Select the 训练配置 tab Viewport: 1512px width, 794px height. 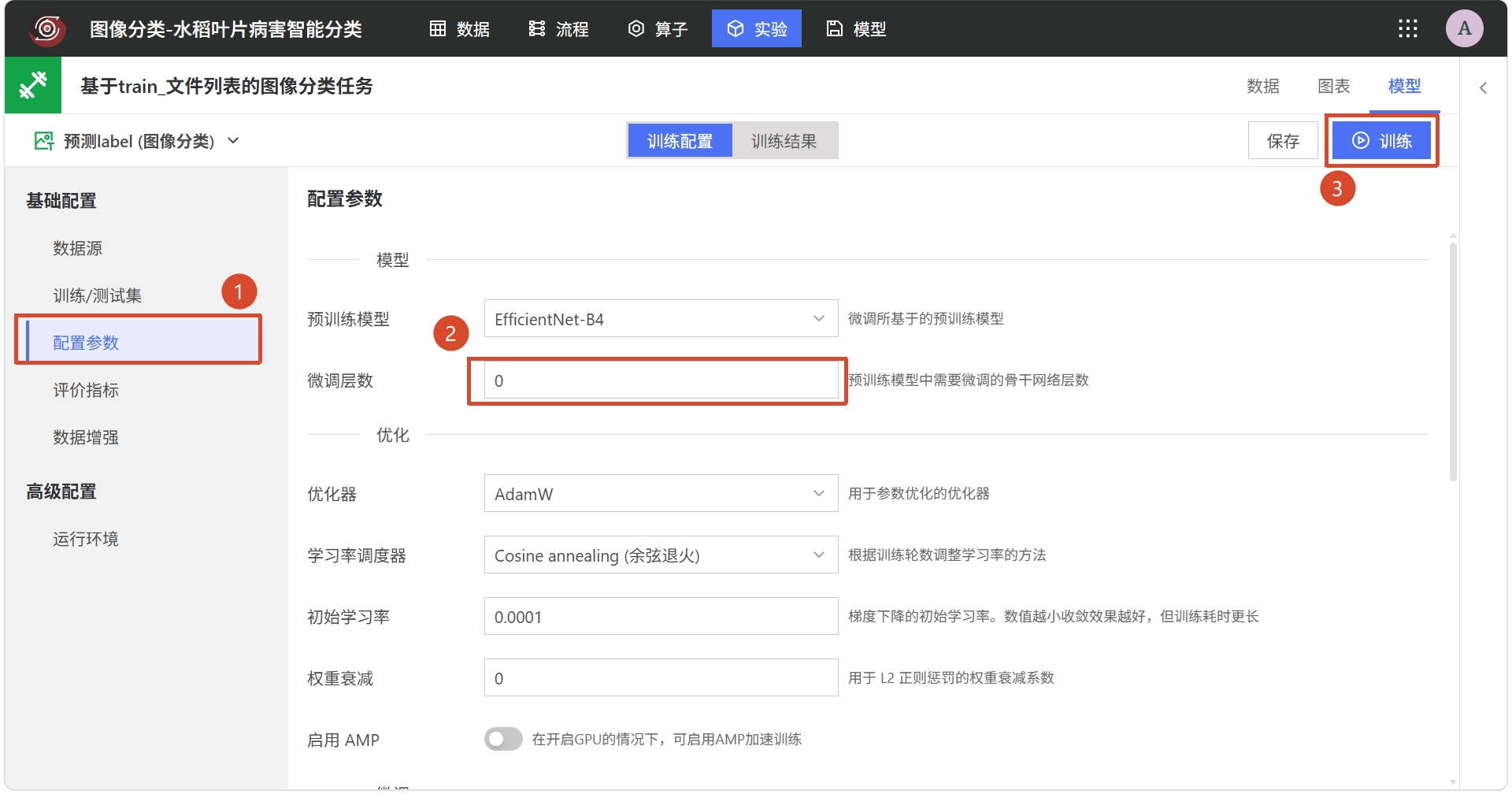[680, 141]
